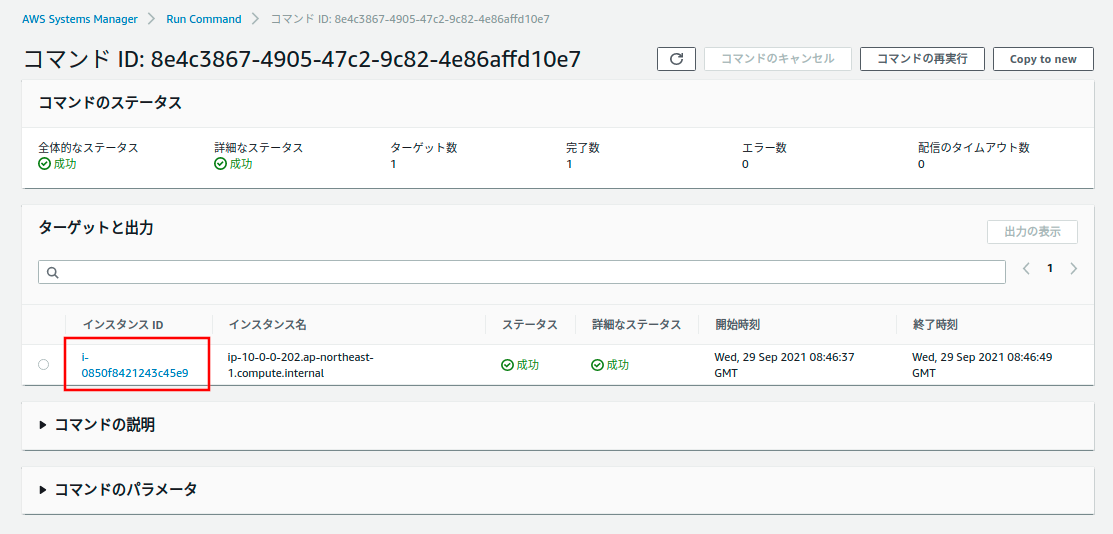Expand the コマンドのパラメータ section
The height and width of the screenshot is (534, 1113).
tap(43, 490)
